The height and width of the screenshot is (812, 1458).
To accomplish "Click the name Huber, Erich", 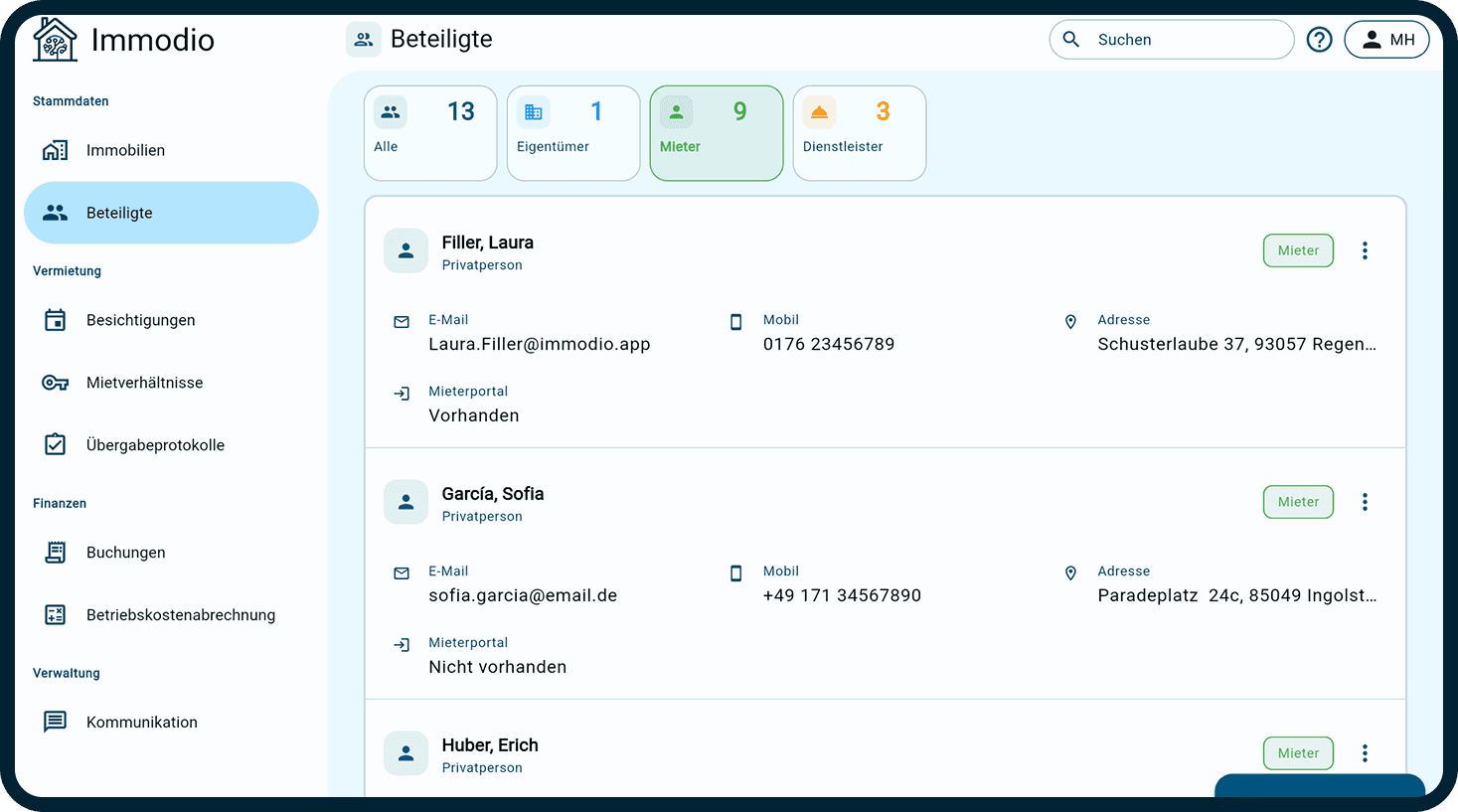I will point(490,745).
